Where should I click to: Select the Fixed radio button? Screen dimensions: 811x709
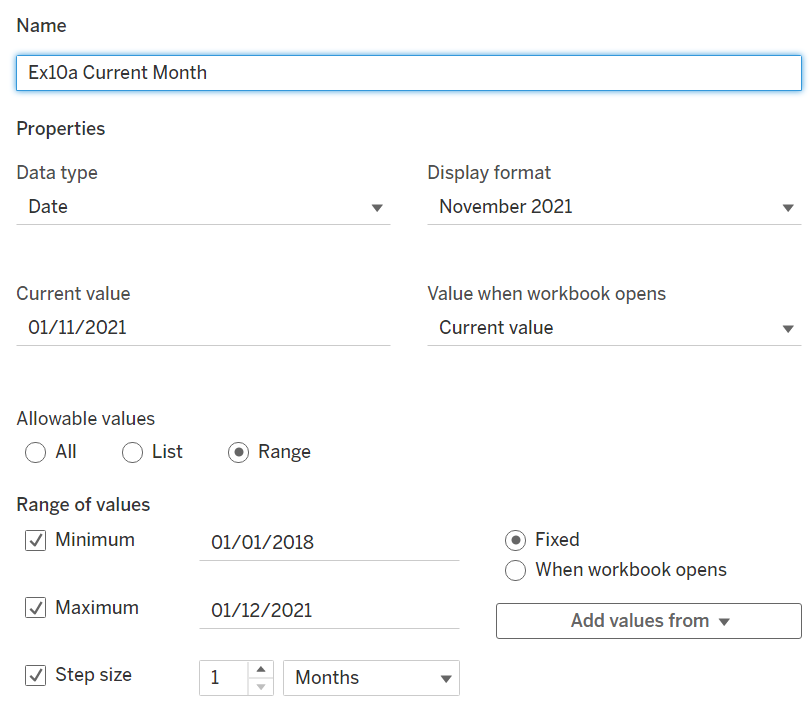tap(516, 540)
